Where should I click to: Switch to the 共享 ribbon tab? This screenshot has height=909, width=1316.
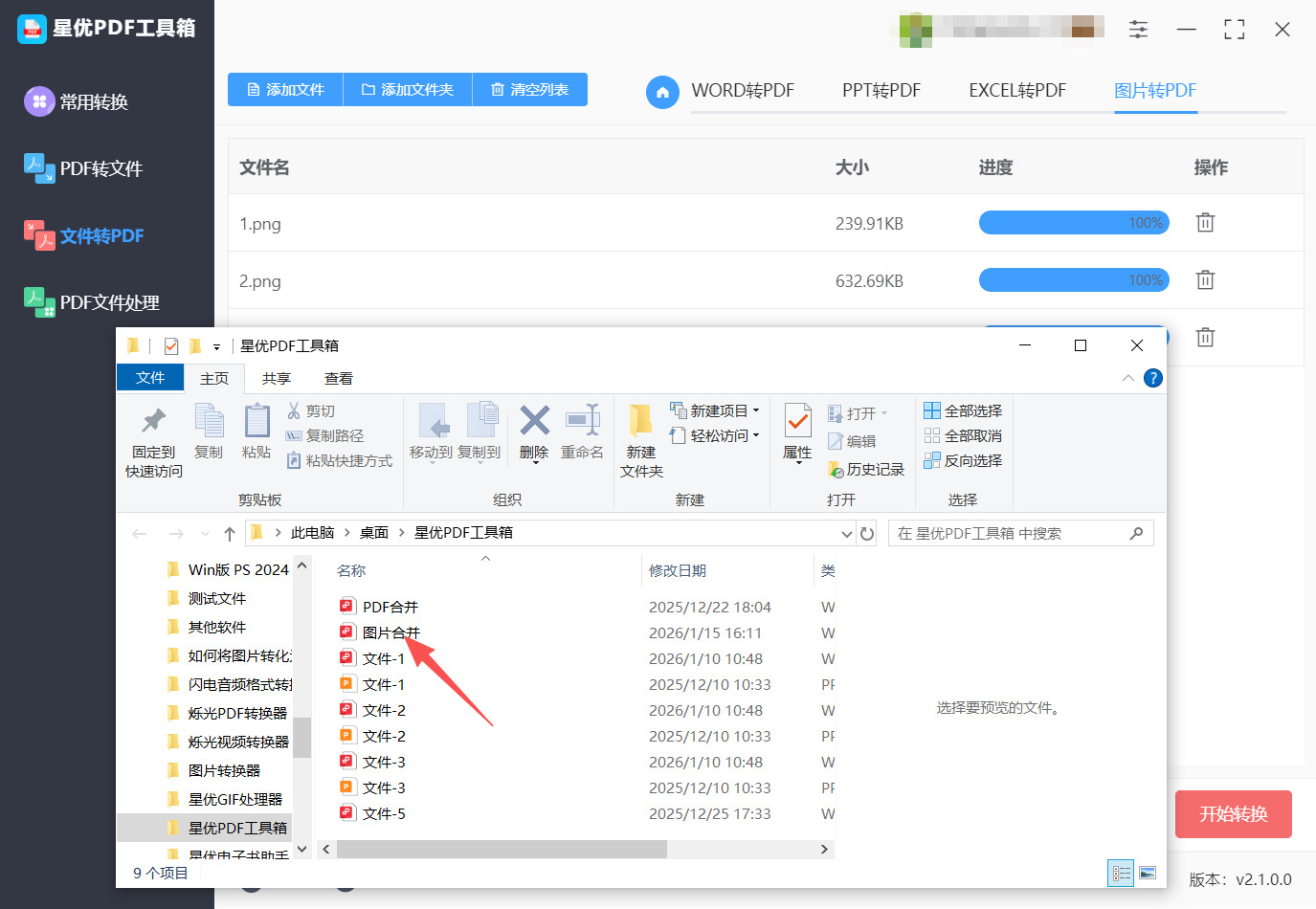pyautogui.click(x=277, y=379)
